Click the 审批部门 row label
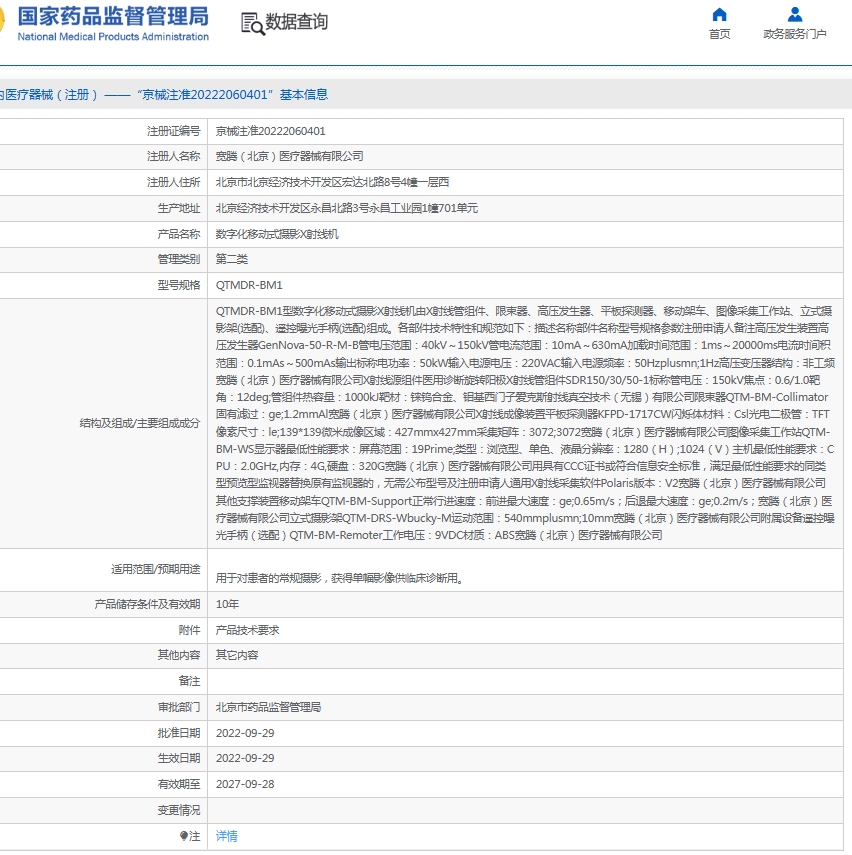Image resolution: width=852 pixels, height=855 pixels. 179,707
